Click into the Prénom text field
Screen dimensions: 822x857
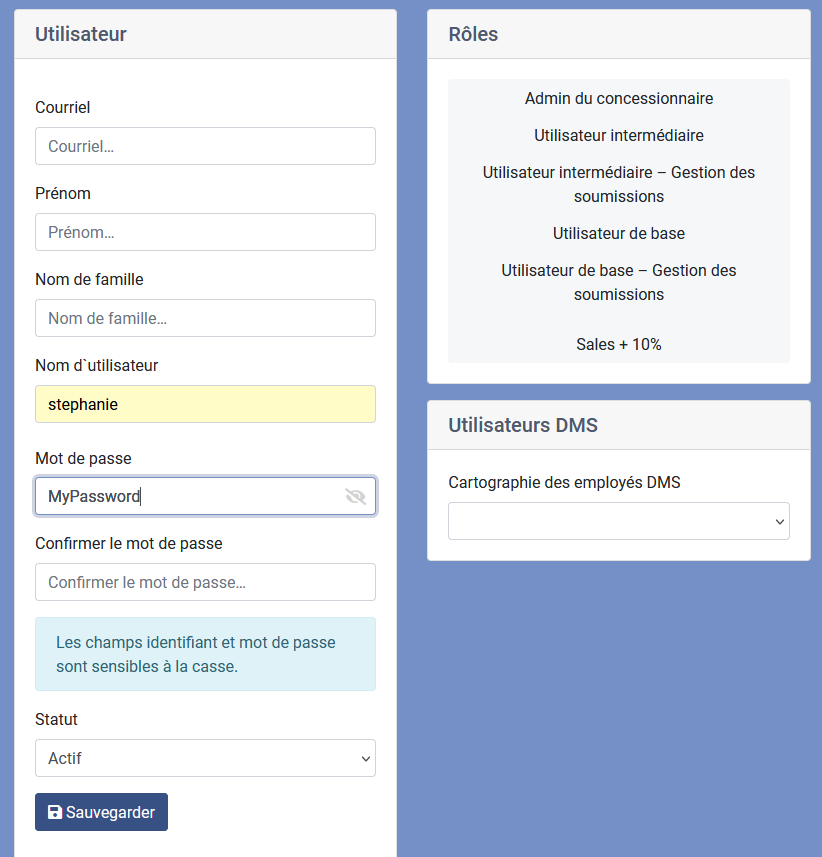pyautogui.click(x=205, y=232)
